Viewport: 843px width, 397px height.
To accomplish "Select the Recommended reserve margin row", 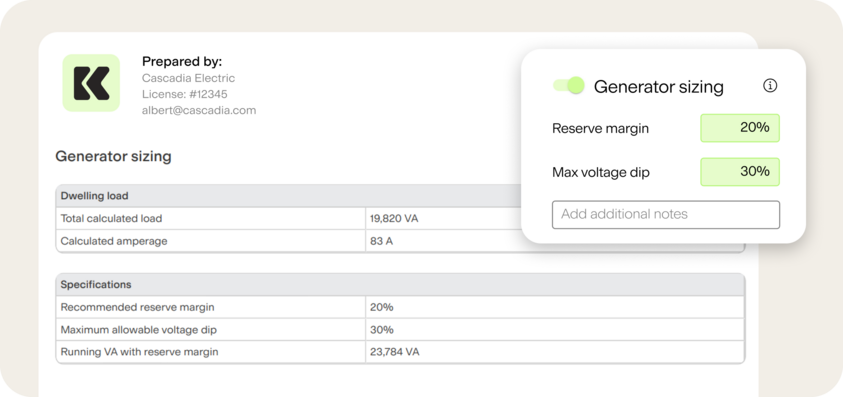I will [x=401, y=307].
